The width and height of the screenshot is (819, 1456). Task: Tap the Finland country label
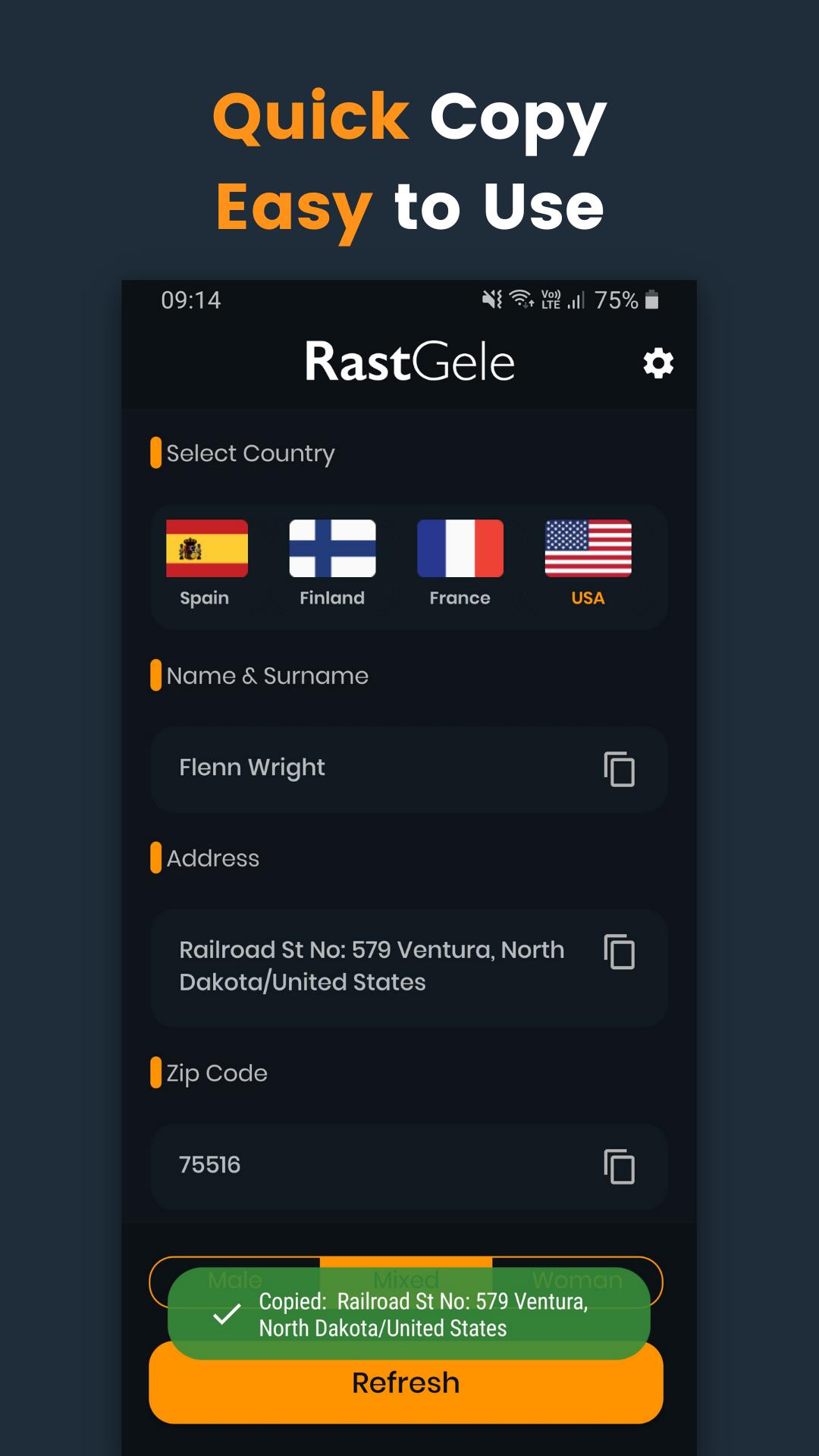[x=332, y=598]
